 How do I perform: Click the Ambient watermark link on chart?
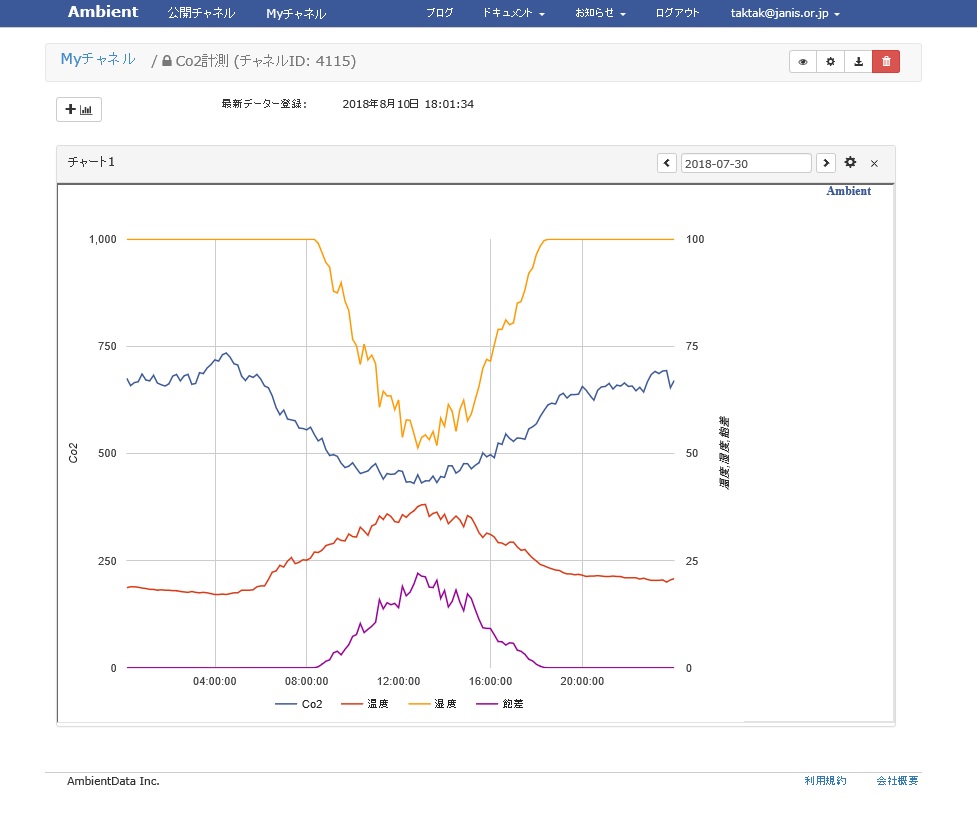point(849,191)
